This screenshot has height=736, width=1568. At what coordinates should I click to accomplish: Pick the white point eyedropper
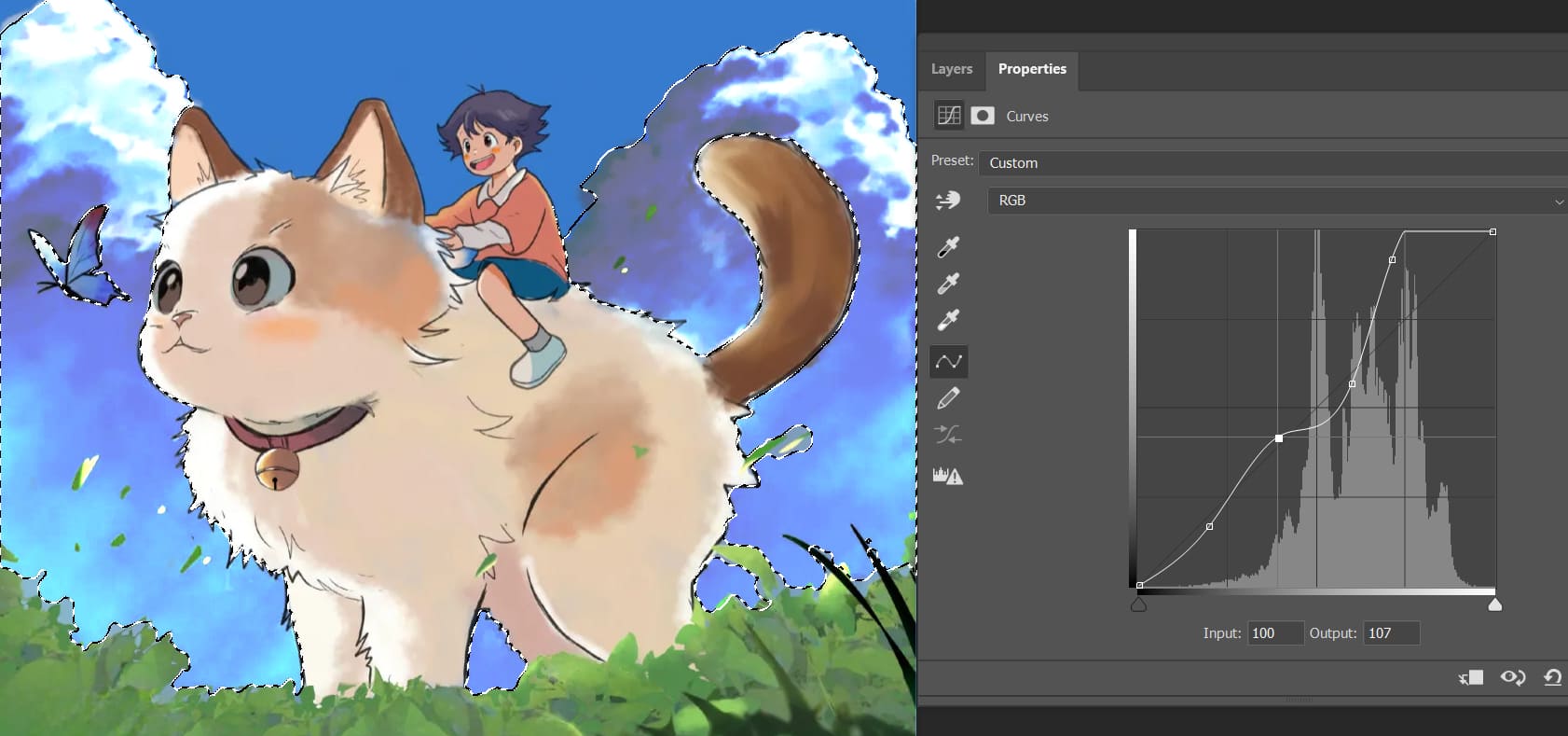tap(948, 320)
